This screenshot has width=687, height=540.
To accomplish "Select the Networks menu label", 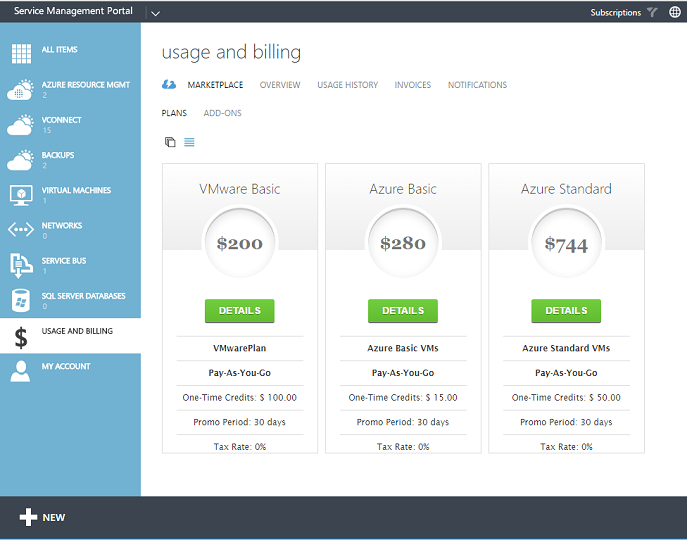I will pyautogui.click(x=62, y=225).
